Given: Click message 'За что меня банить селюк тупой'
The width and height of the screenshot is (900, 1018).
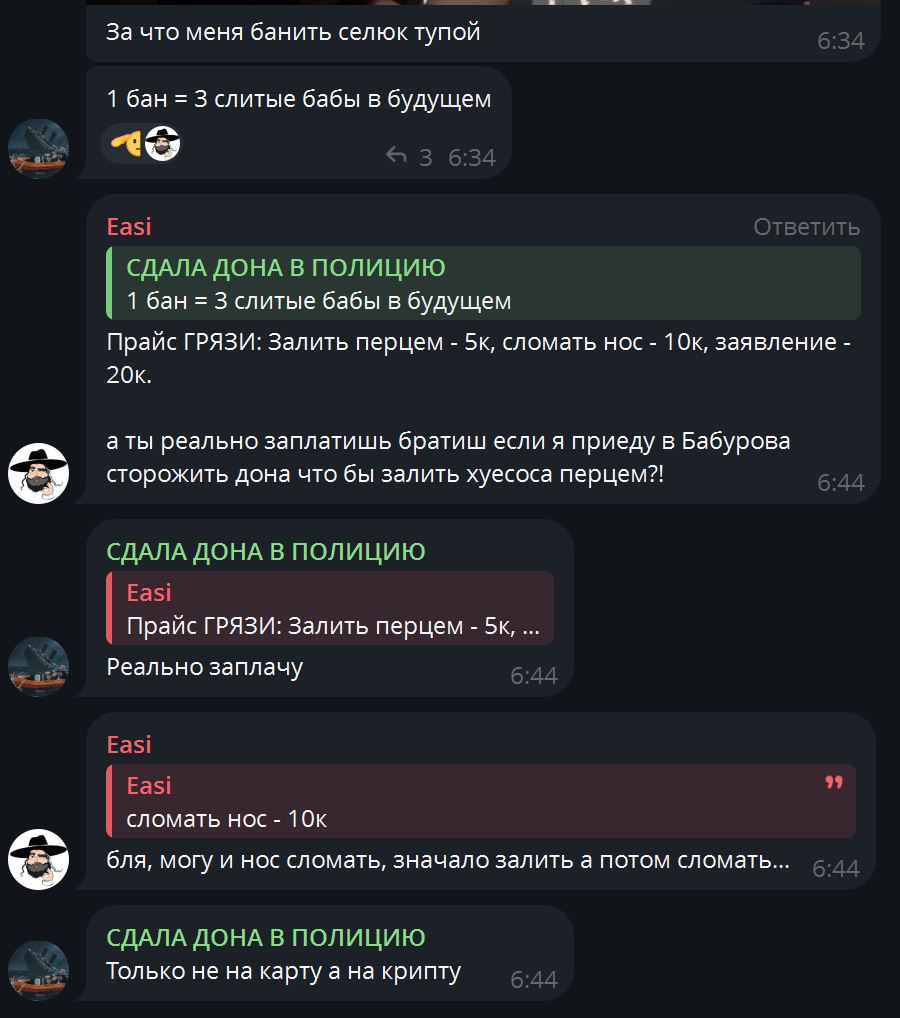Looking at the screenshot, I should point(293,32).
